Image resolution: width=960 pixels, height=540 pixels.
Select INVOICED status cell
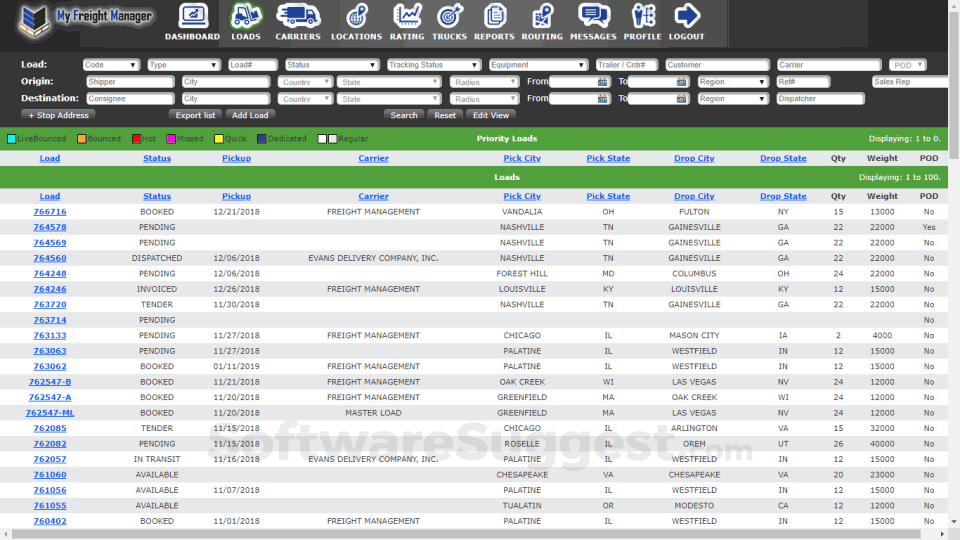tap(157, 289)
